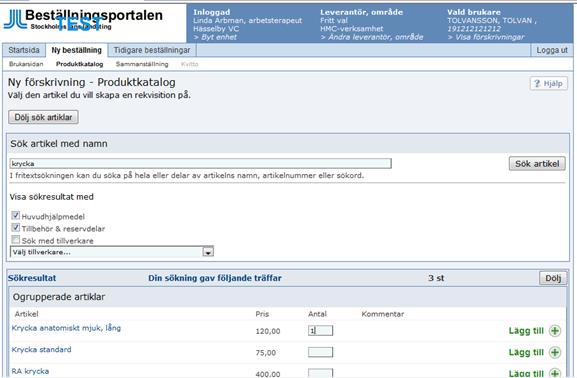This screenshot has width=577, height=378.
Task: Go to the Sammanställning step
Action: pyautogui.click(x=142, y=64)
